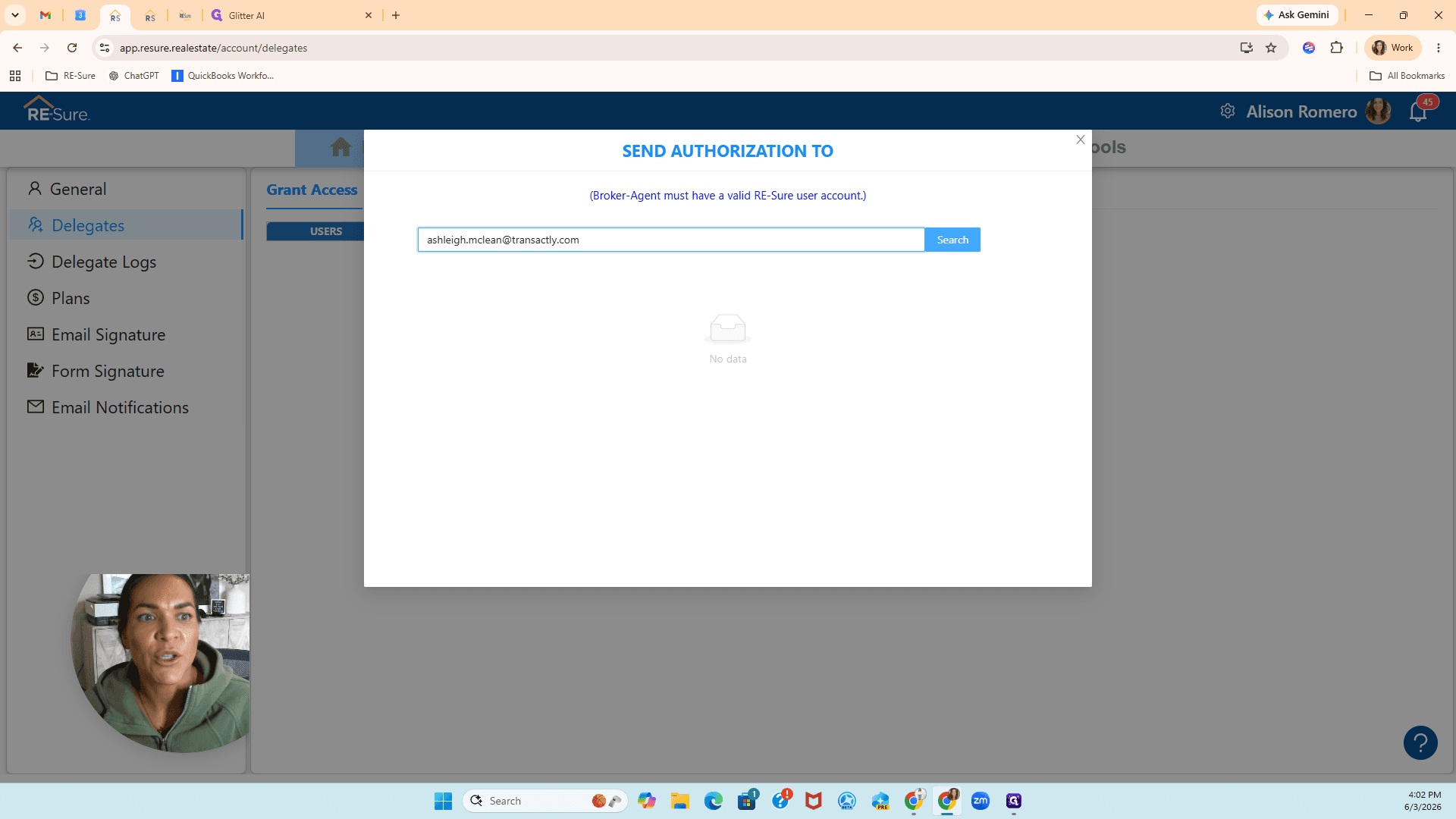Image resolution: width=1456 pixels, height=819 pixels.
Task: Switch to the Gmail browser tab
Action: click(45, 15)
